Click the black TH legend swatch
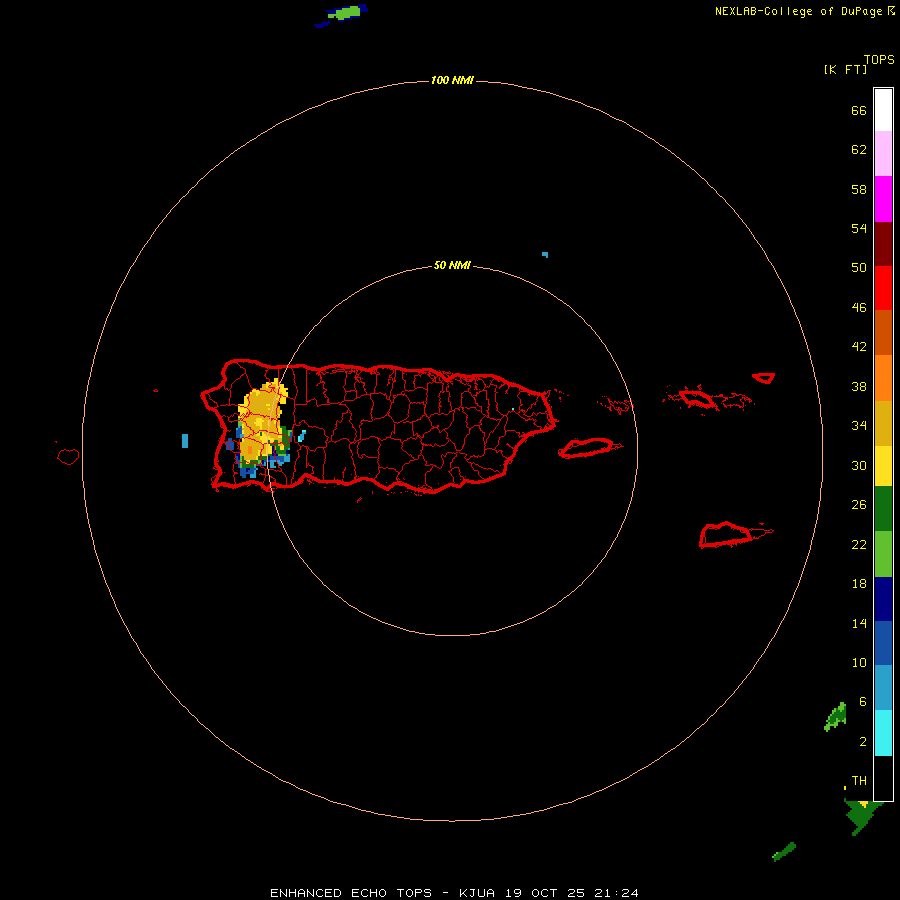The image size is (900, 900). point(883,778)
